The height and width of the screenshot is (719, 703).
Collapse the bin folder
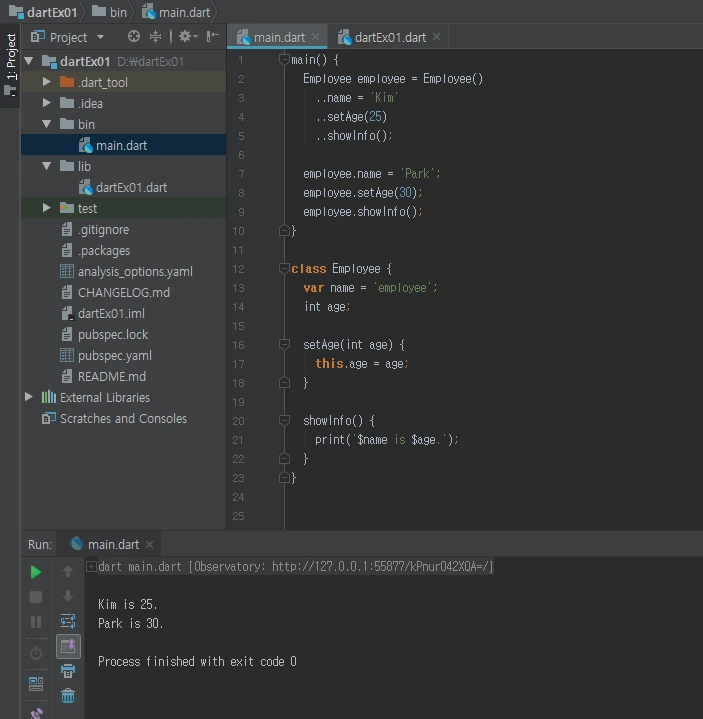click(46, 124)
